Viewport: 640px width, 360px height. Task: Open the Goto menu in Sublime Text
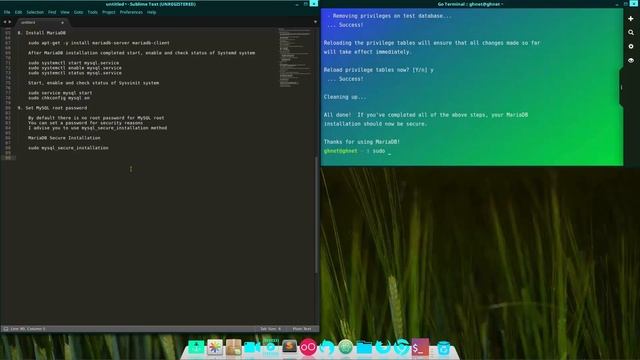78,12
